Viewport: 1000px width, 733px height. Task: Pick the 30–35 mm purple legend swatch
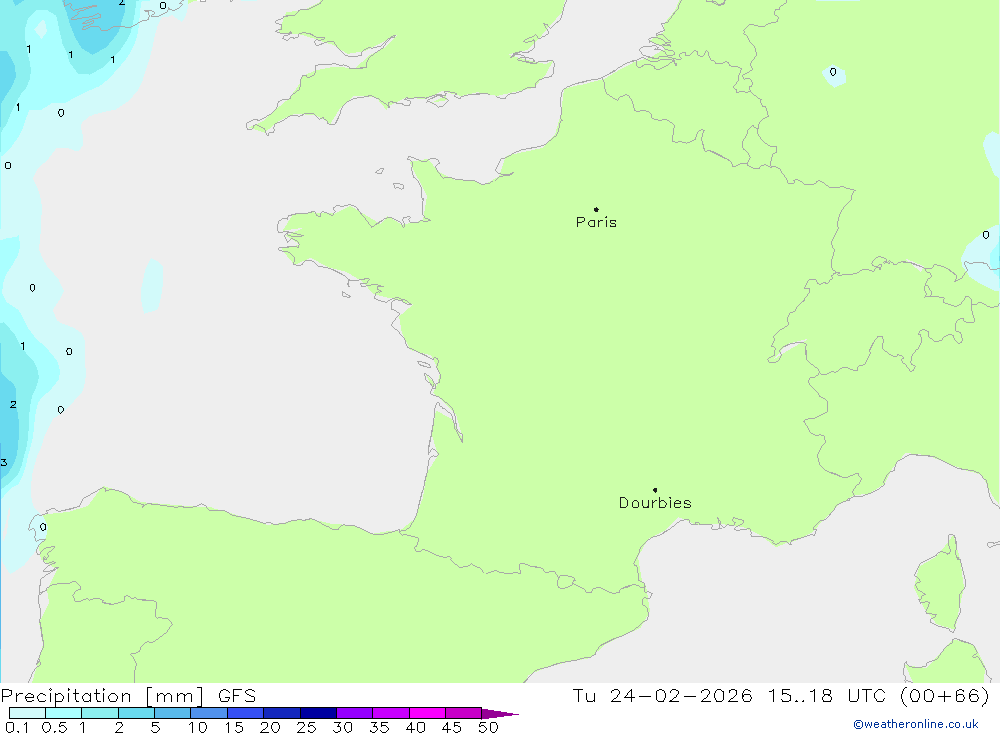[355, 713]
